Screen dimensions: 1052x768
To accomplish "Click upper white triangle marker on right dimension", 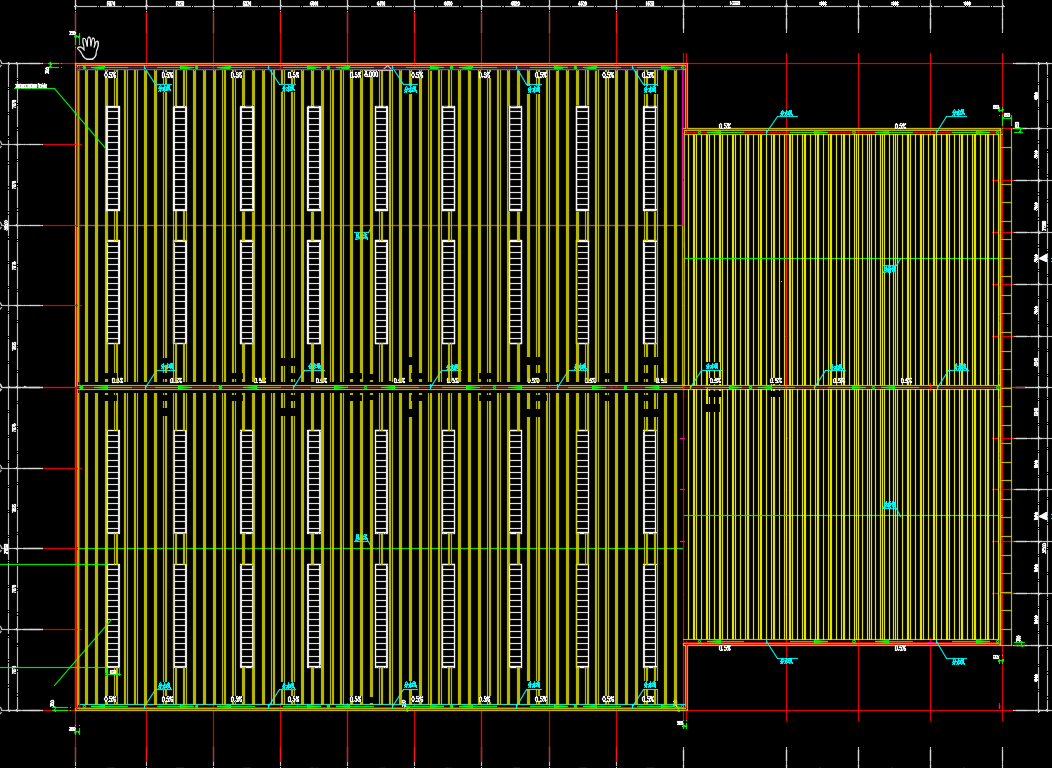I will point(1043,259).
